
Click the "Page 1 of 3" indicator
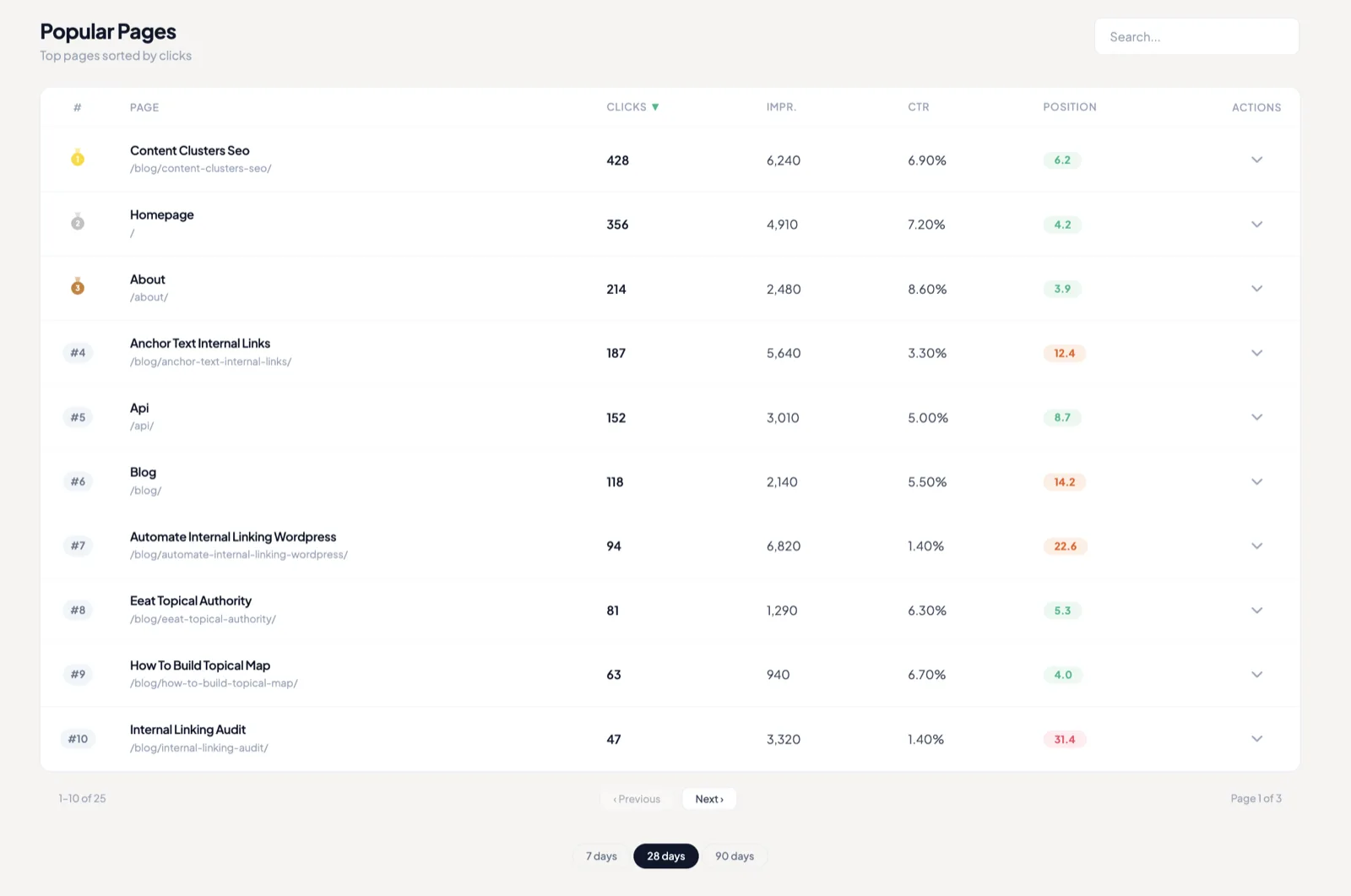[1256, 798]
